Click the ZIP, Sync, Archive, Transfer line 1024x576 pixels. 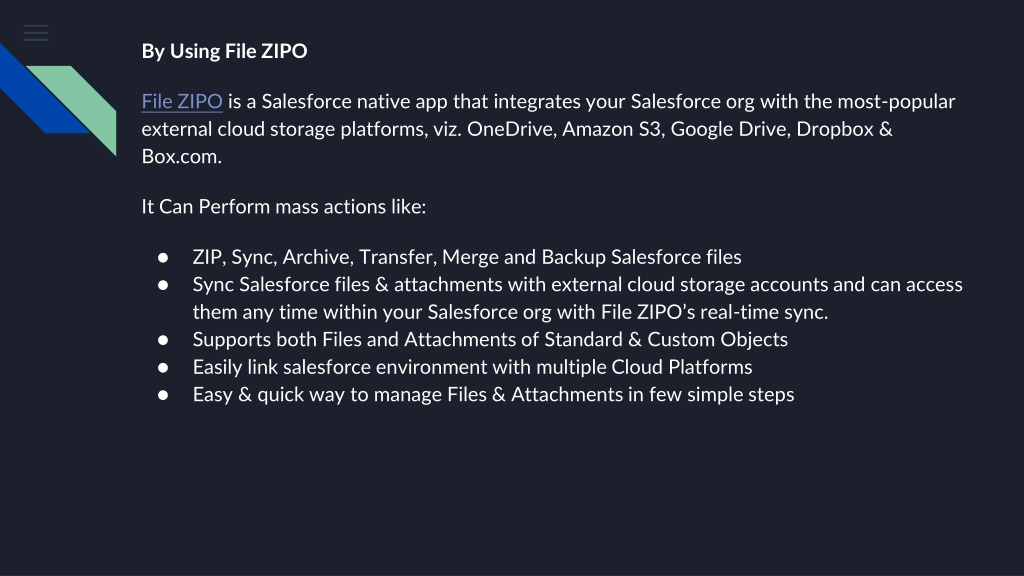click(467, 257)
